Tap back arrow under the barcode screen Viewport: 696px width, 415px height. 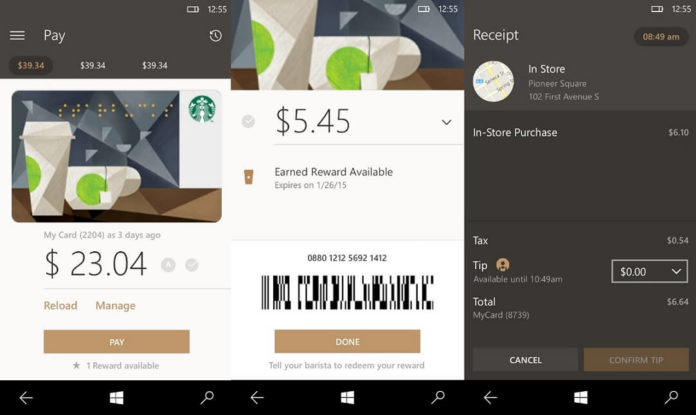pyautogui.click(x=257, y=398)
